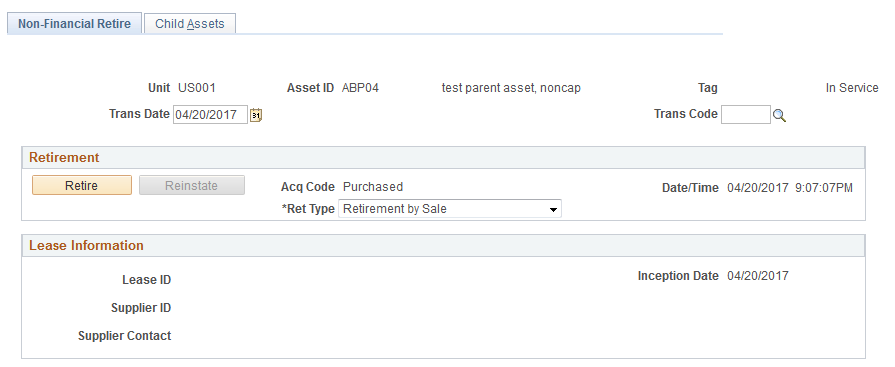The width and height of the screenshot is (895, 367).
Task: Switch to the Child Assets tab
Action: 190,24
